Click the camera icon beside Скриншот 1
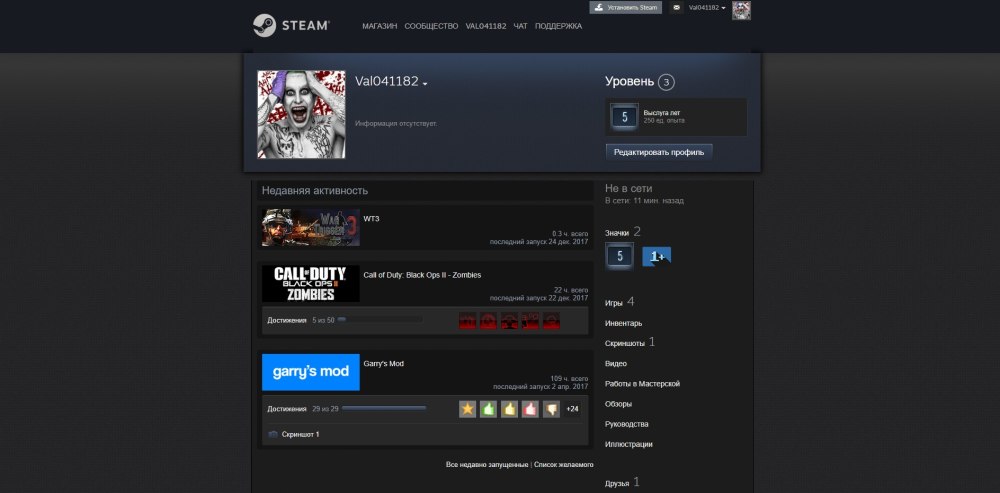This screenshot has width=1000, height=493. click(x=273, y=434)
